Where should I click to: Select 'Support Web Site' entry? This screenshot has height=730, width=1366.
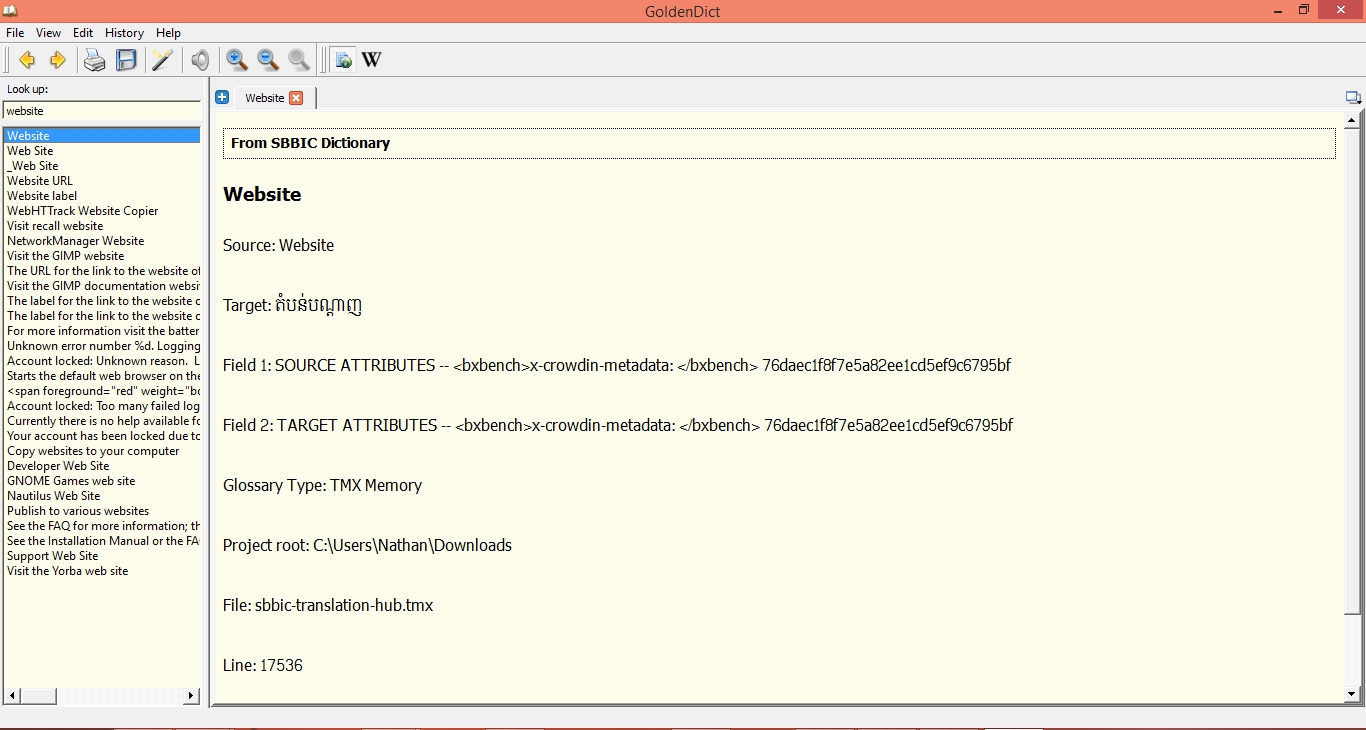click(x=102, y=556)
